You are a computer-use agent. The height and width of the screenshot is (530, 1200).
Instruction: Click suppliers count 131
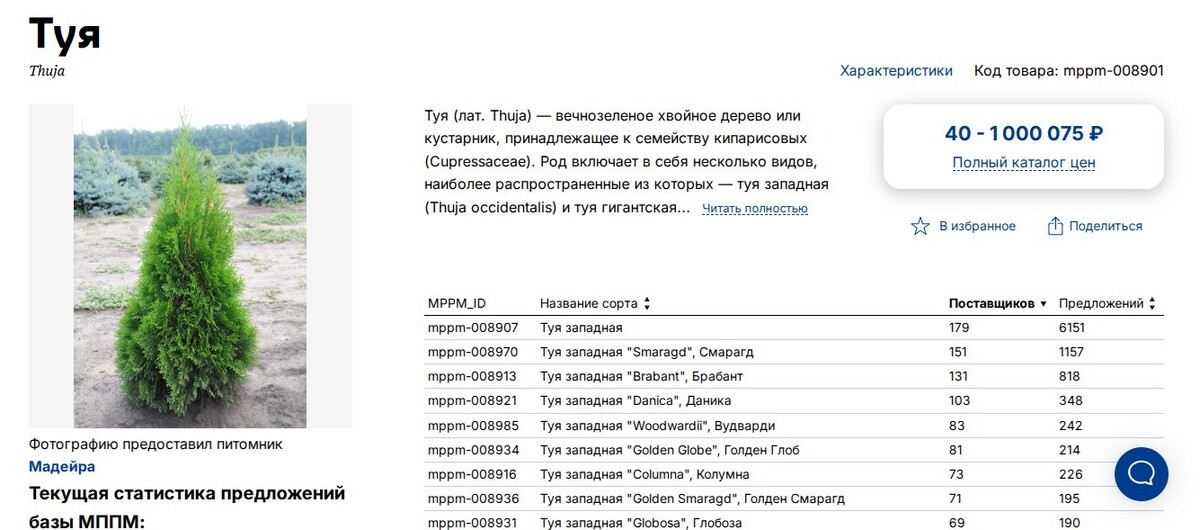(959, 377)
